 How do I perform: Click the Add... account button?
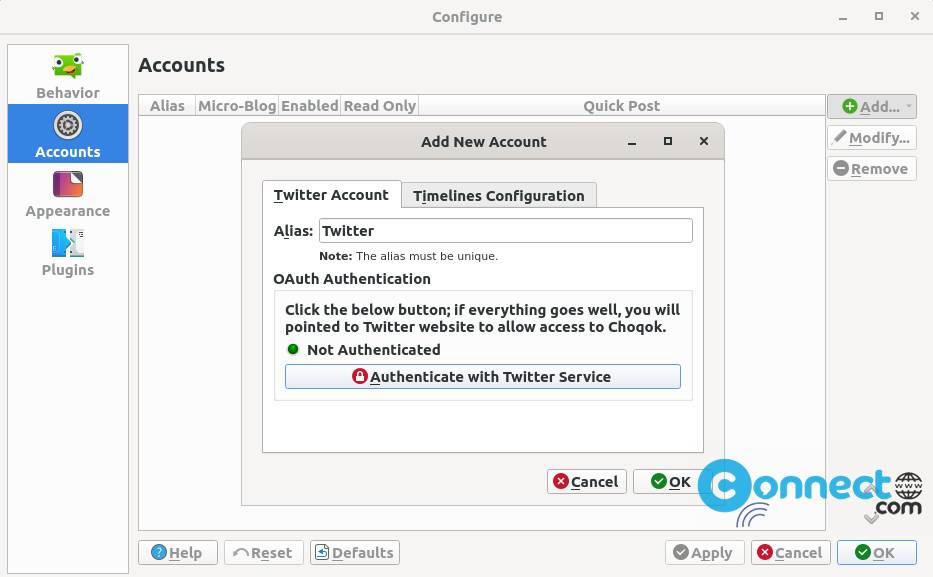tap(871, 106)
